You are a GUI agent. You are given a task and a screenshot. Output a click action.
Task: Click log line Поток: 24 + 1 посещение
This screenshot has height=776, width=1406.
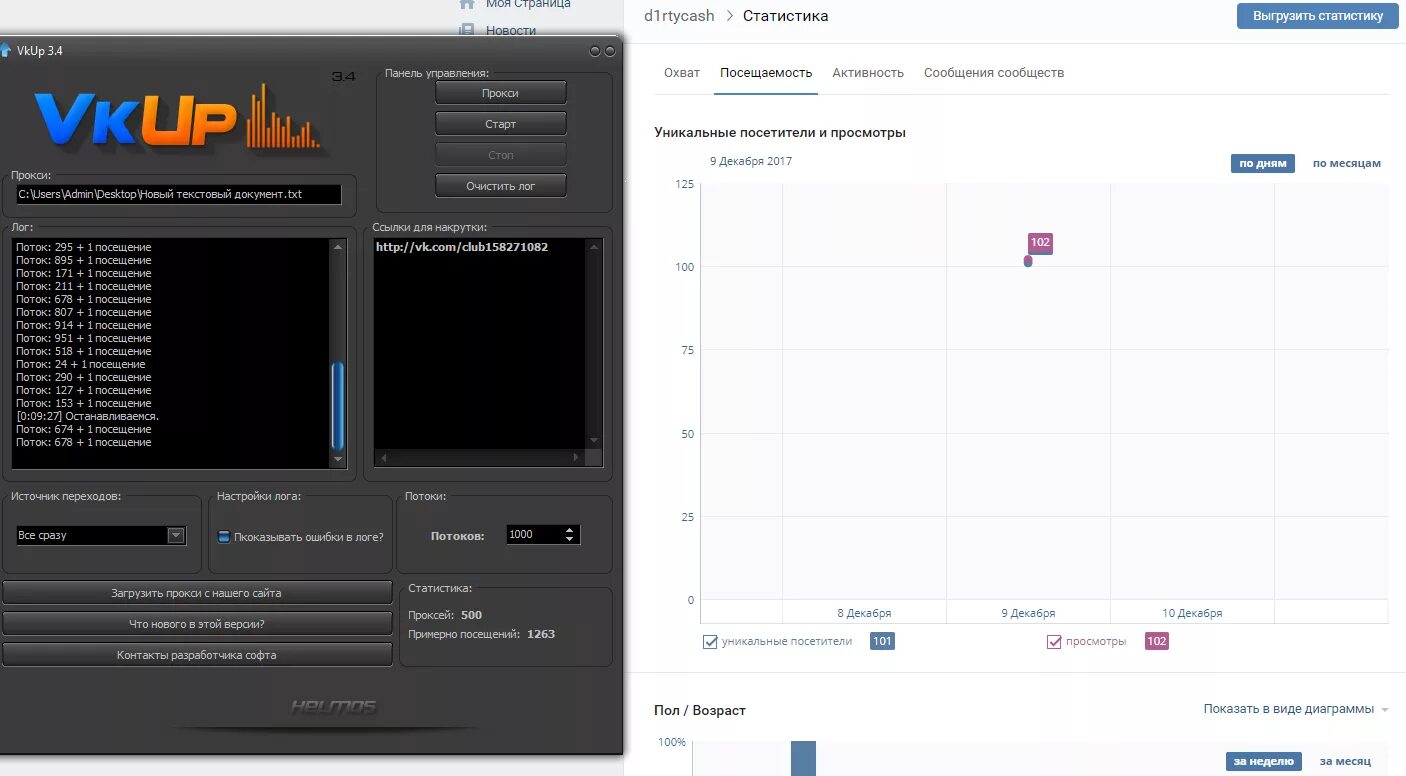pyautogui.click(x=81, y=364)
